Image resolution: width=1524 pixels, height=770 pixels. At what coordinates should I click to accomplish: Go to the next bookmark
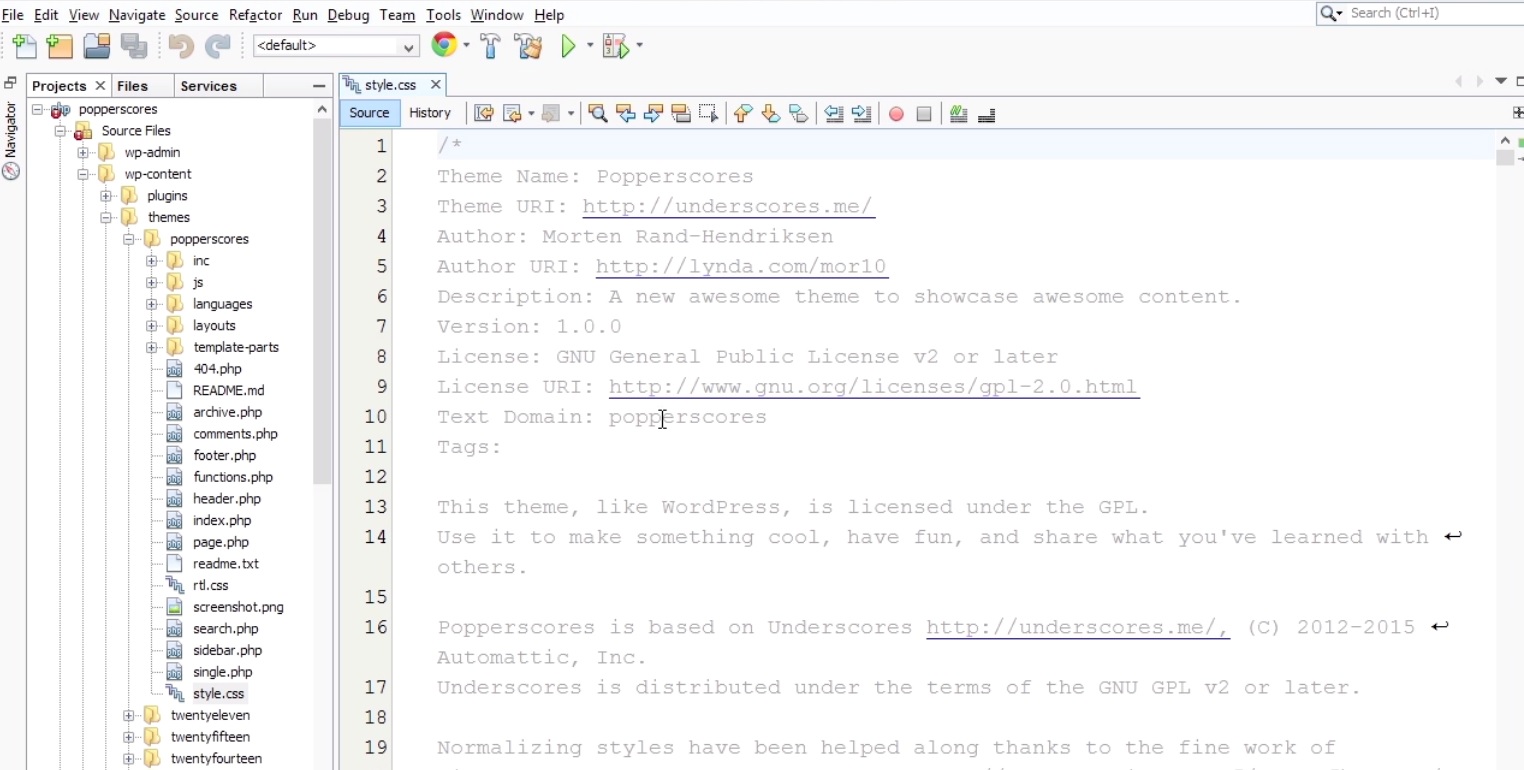[x=770, y=114]
